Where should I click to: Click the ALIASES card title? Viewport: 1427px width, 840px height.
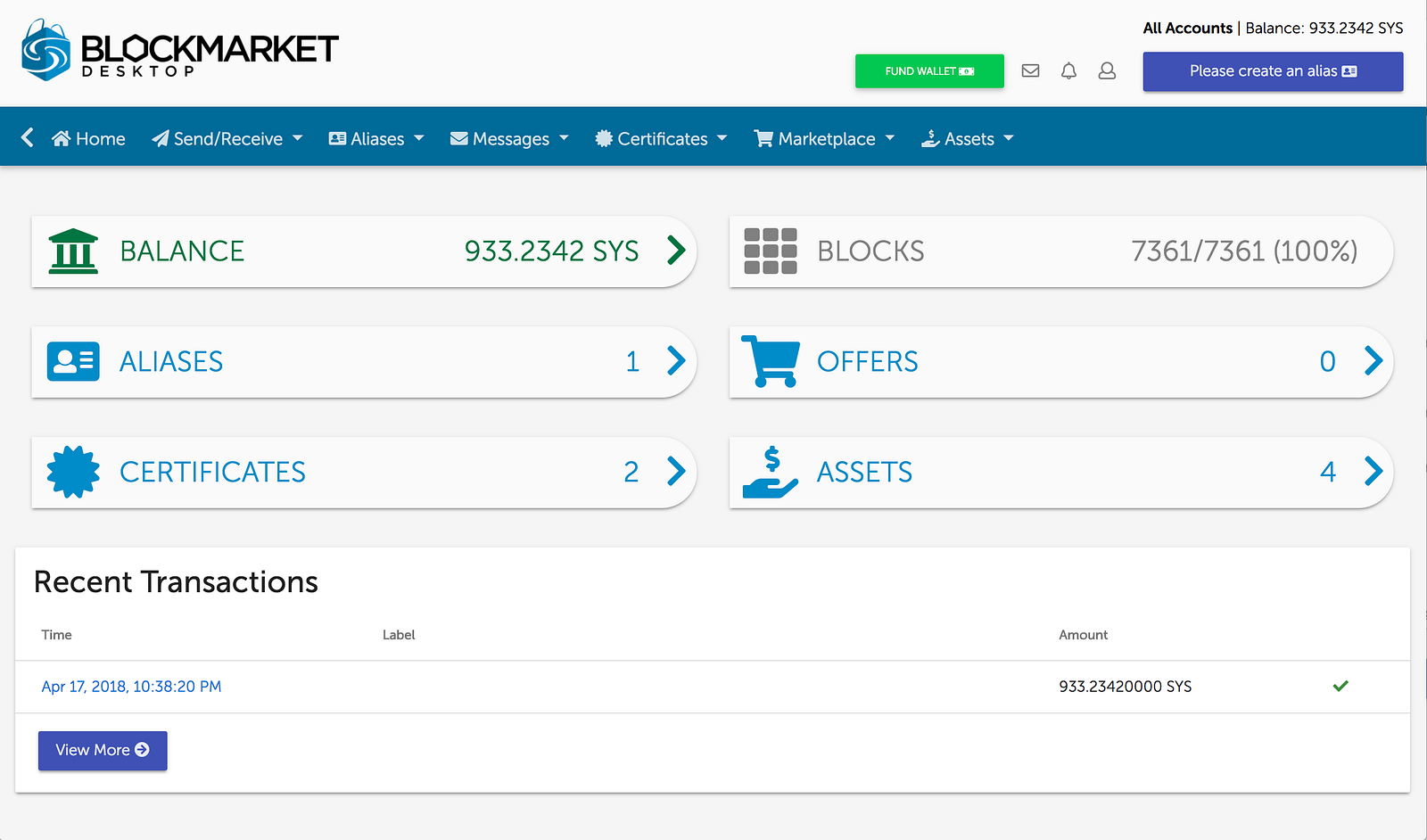pos(171,362)
